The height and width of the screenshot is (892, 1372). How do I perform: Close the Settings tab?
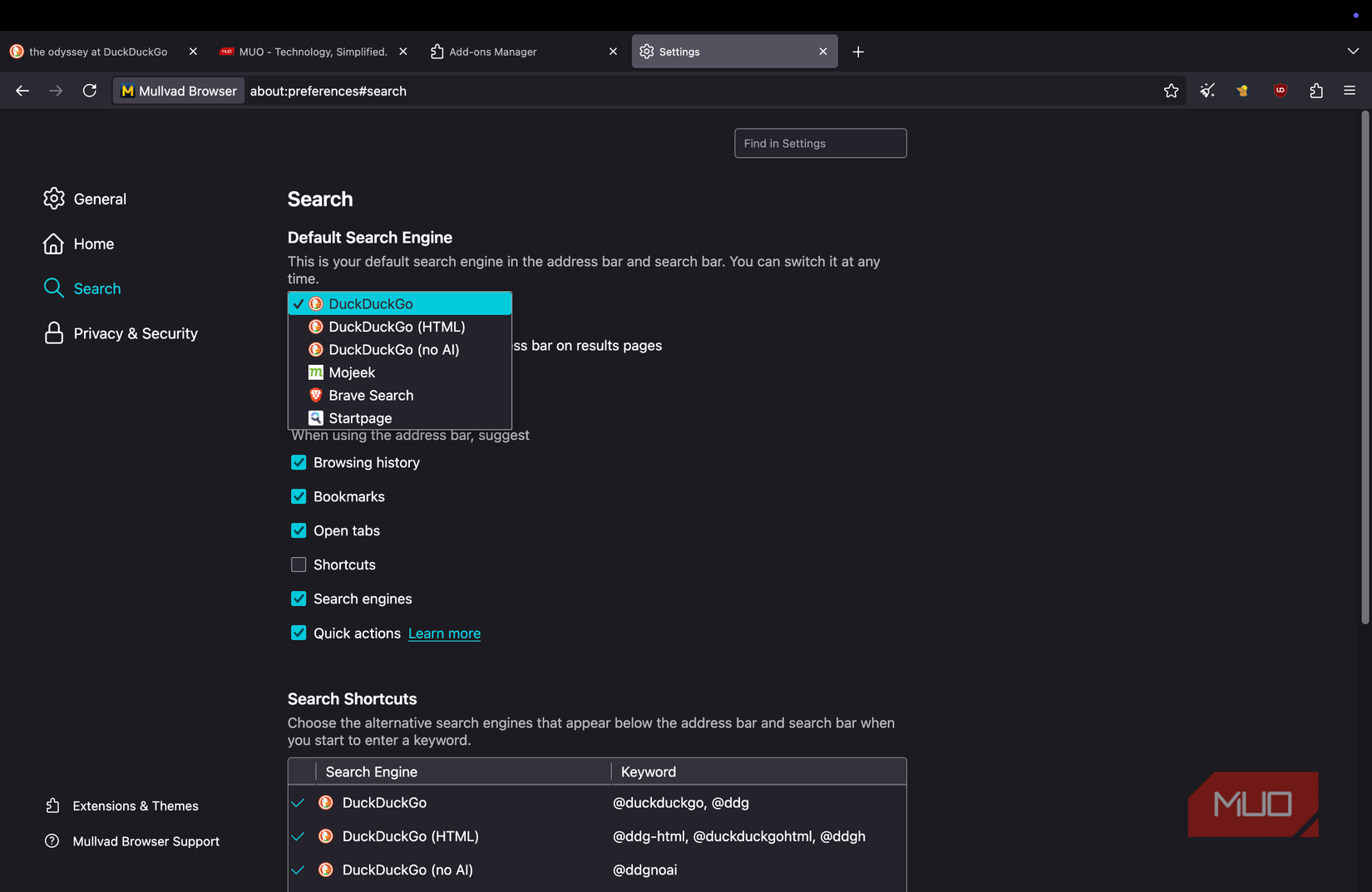tap(823, 52)
